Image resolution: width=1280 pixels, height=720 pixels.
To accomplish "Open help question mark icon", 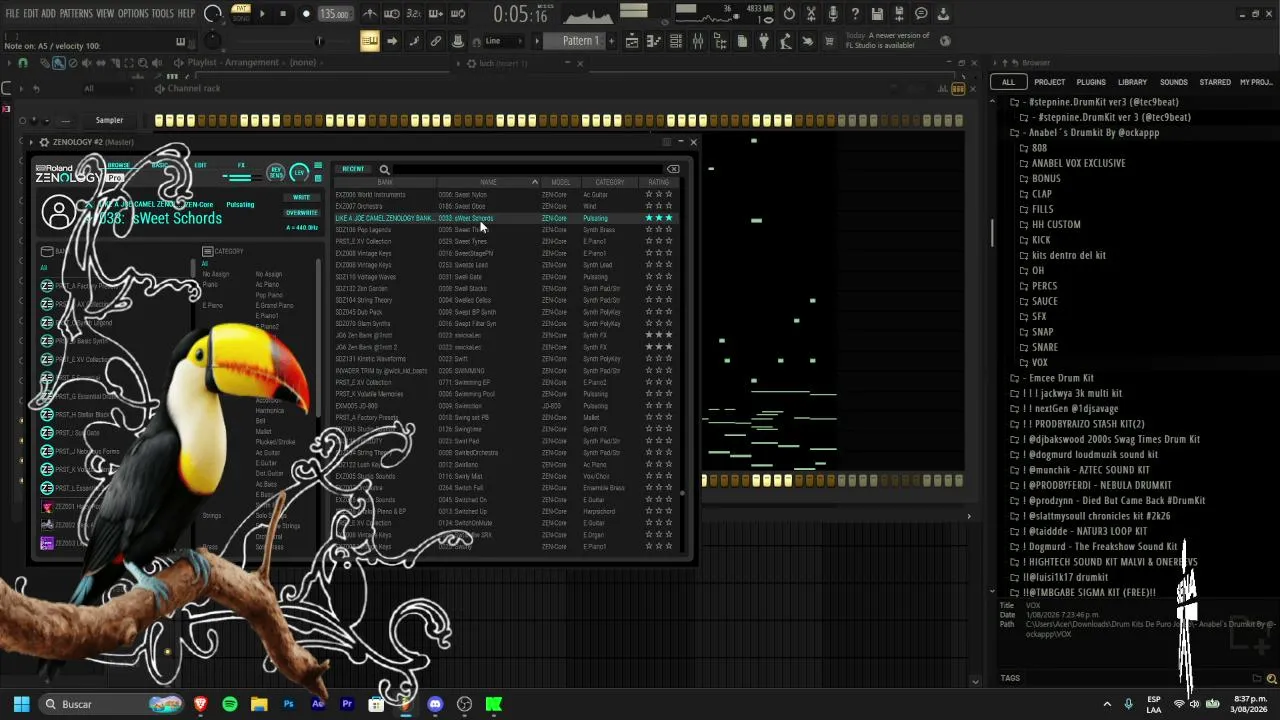I will [855, 14].
